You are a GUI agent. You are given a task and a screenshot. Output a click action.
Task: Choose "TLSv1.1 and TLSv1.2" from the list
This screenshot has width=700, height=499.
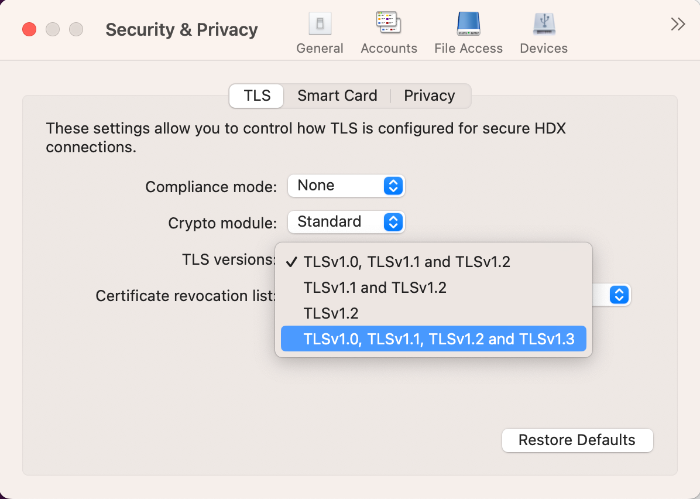(375, 288)
